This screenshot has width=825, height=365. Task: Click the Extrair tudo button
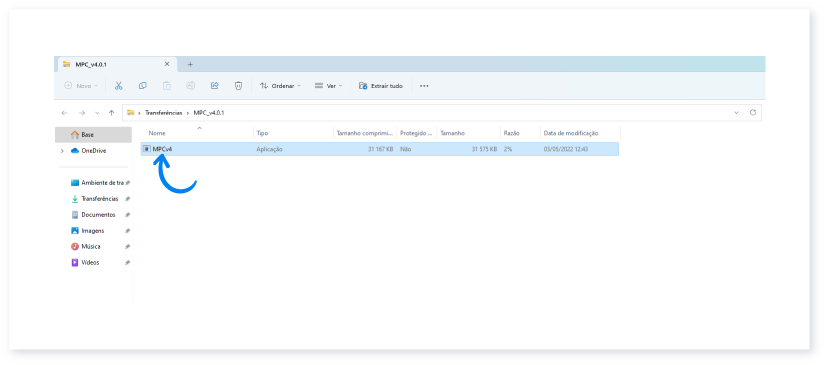381,86
